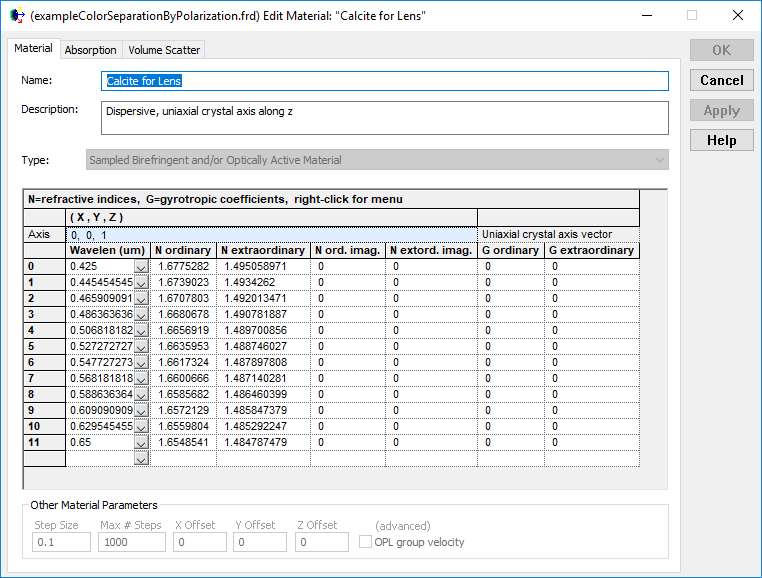Click the application icon in the title bar

(x=16, y=16)
